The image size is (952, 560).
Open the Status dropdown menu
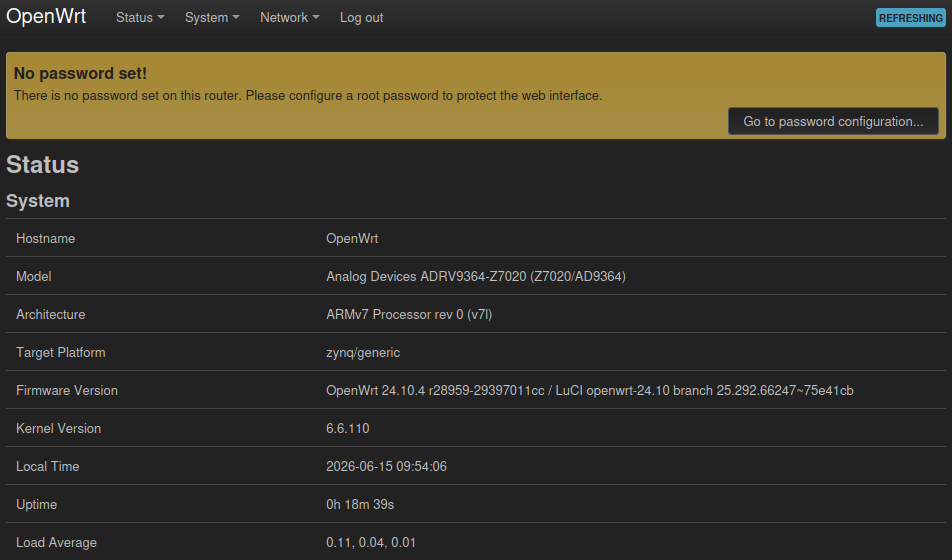click(x=140, y=18)
